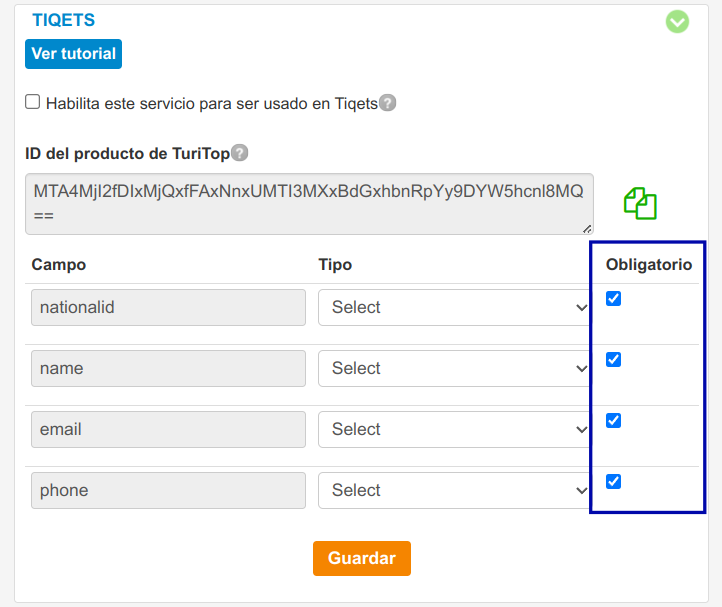Open Tipo dropdown for name
Screen dimensions: 722x607
tap(455, 369)
